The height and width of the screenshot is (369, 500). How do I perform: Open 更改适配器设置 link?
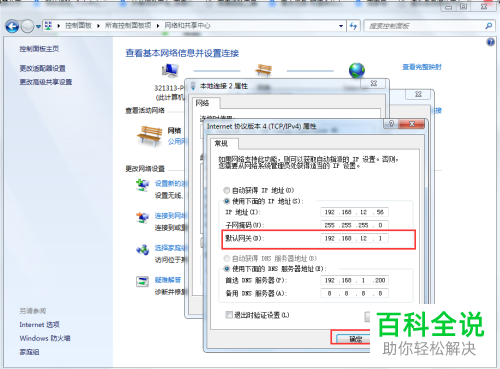coord(42,68)
